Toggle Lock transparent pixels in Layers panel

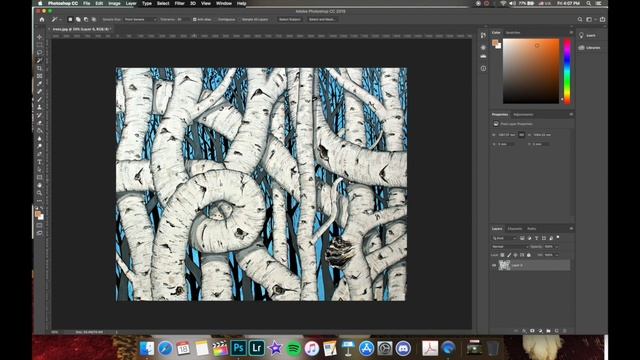tap(502, 255)
